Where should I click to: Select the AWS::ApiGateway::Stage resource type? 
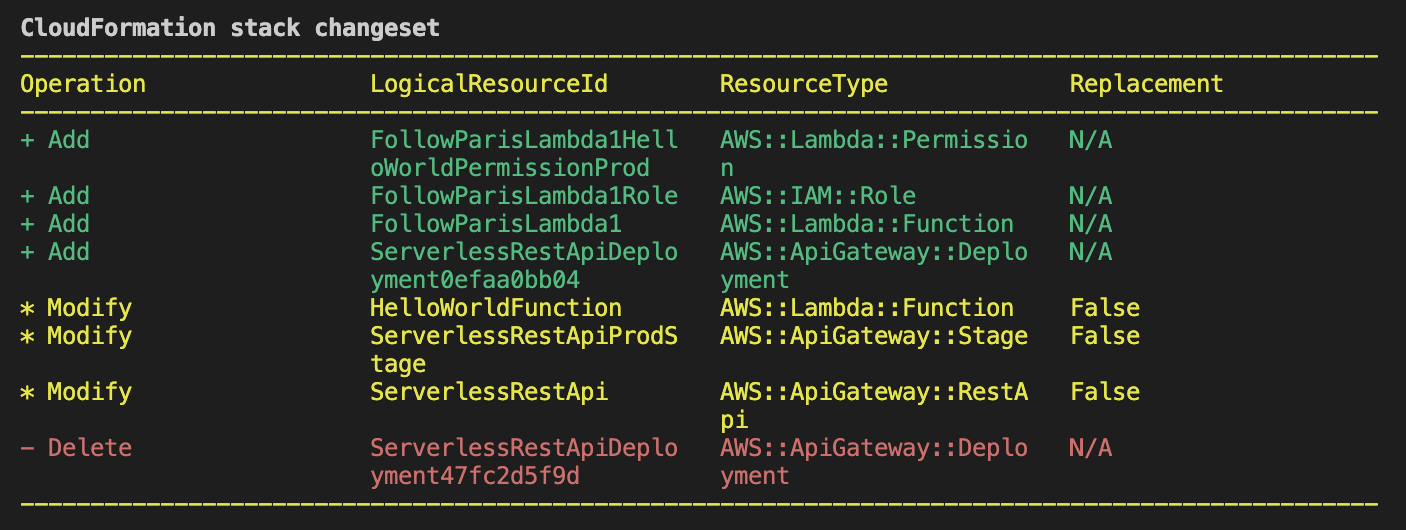(x=874, y=336)
